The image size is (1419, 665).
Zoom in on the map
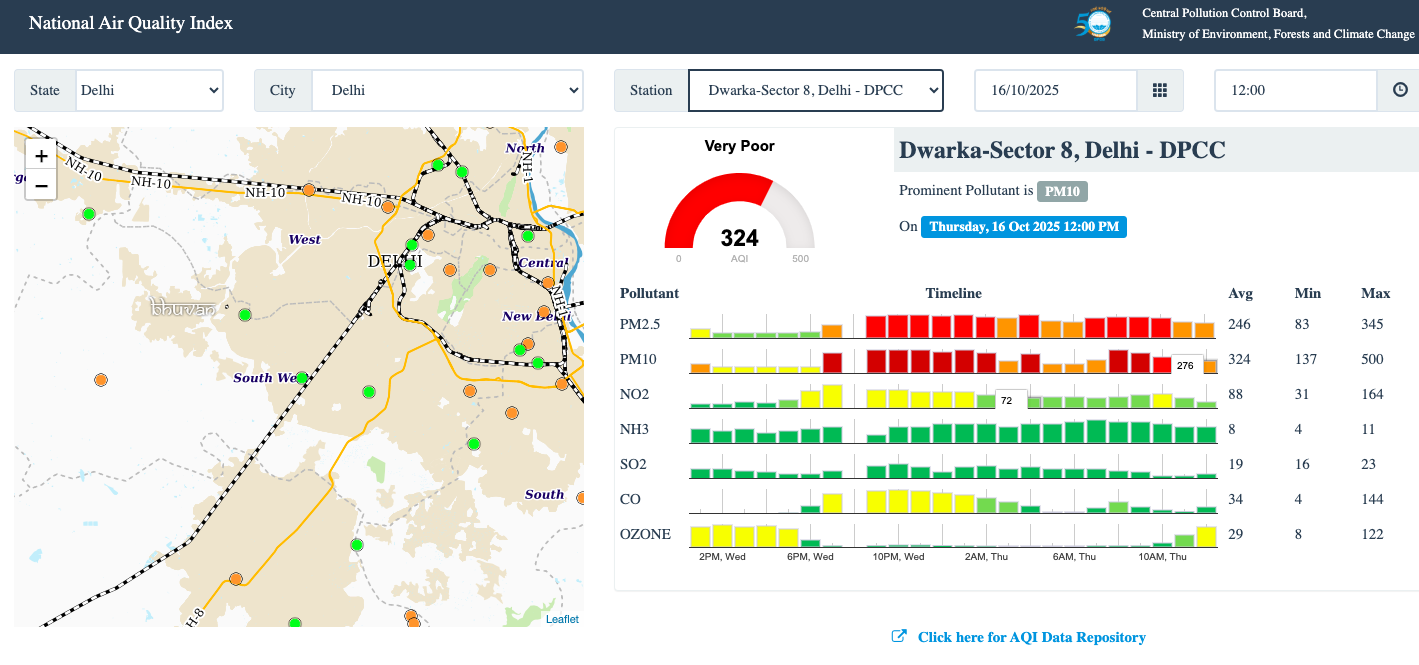pyautogui.click(x=41, y=156)
